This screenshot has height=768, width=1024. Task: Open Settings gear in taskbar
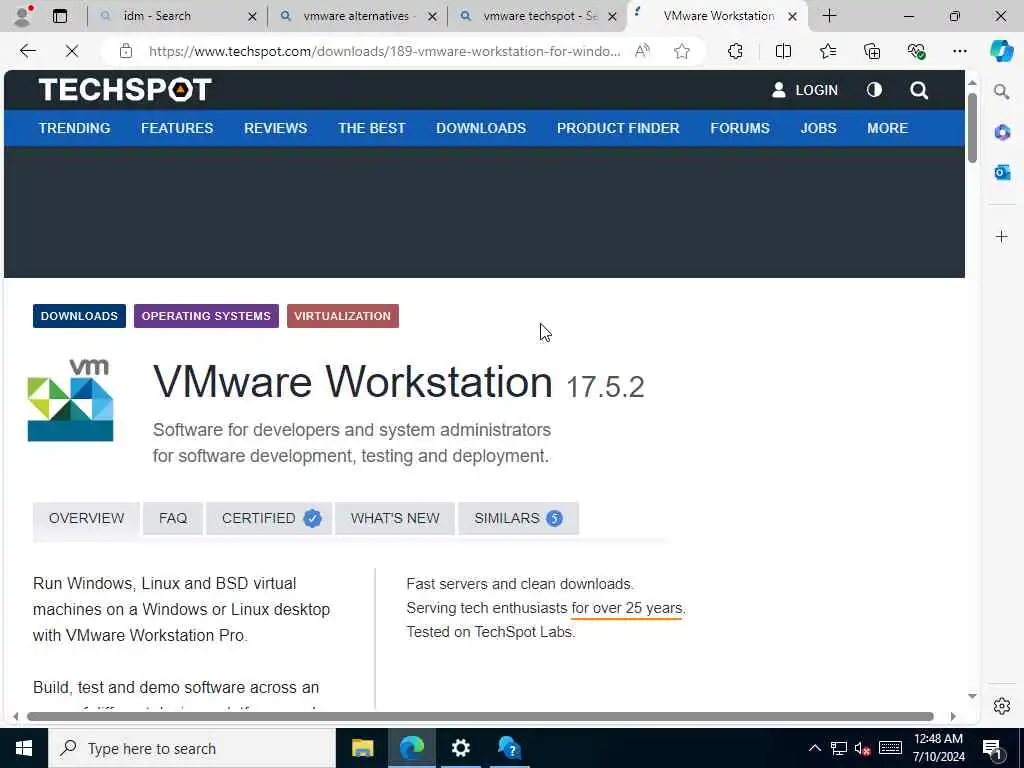click(x=460, y=748)
